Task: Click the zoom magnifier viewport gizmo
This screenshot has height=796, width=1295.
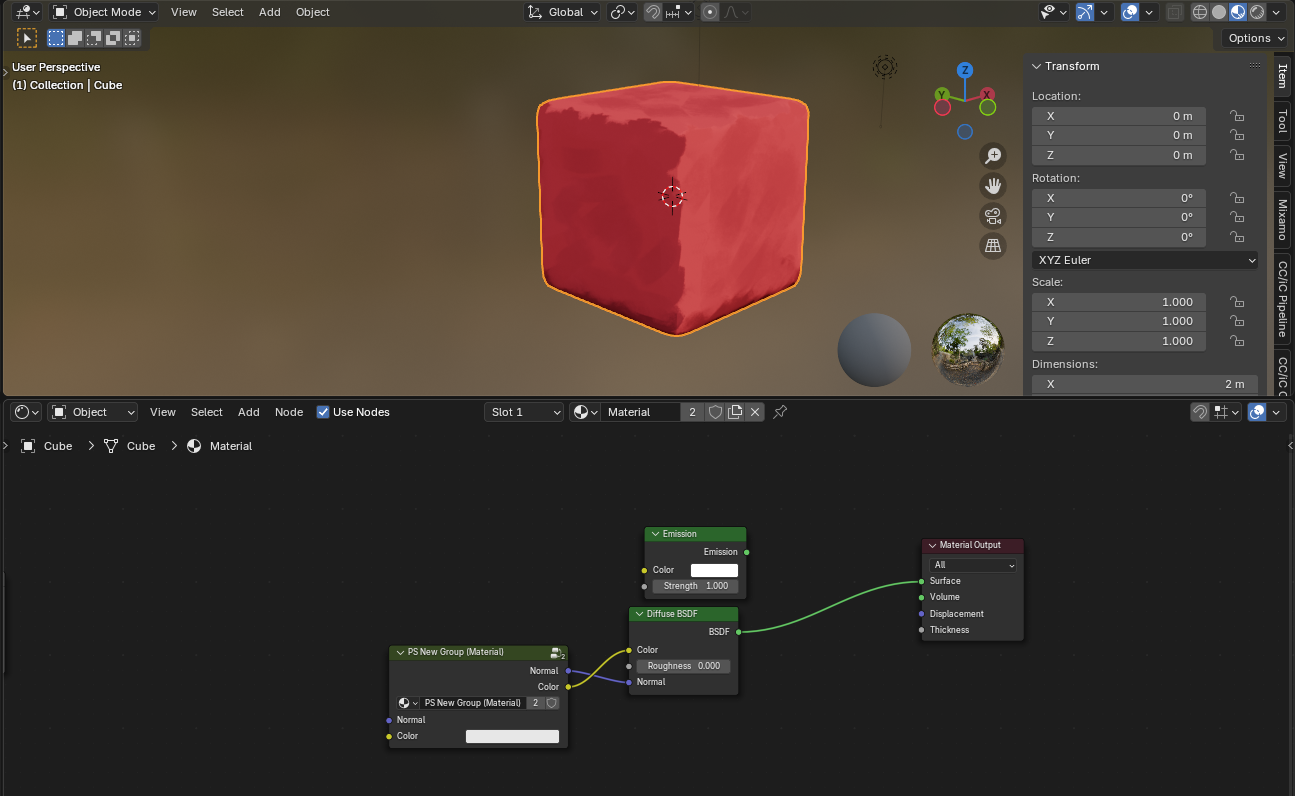Action: pos(993,156)
